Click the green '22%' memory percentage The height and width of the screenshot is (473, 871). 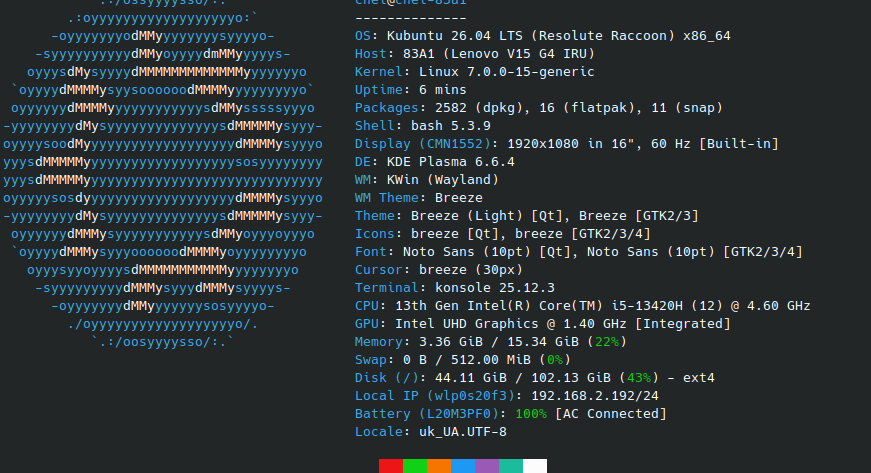click(x=607, y=342)
